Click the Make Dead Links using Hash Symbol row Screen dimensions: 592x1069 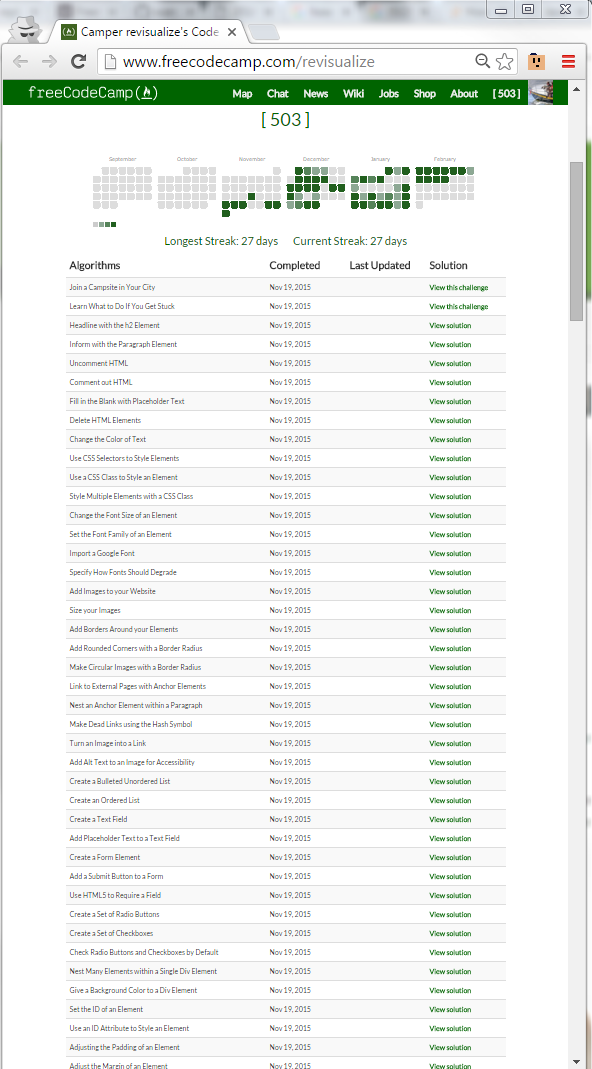click(286, 725)
